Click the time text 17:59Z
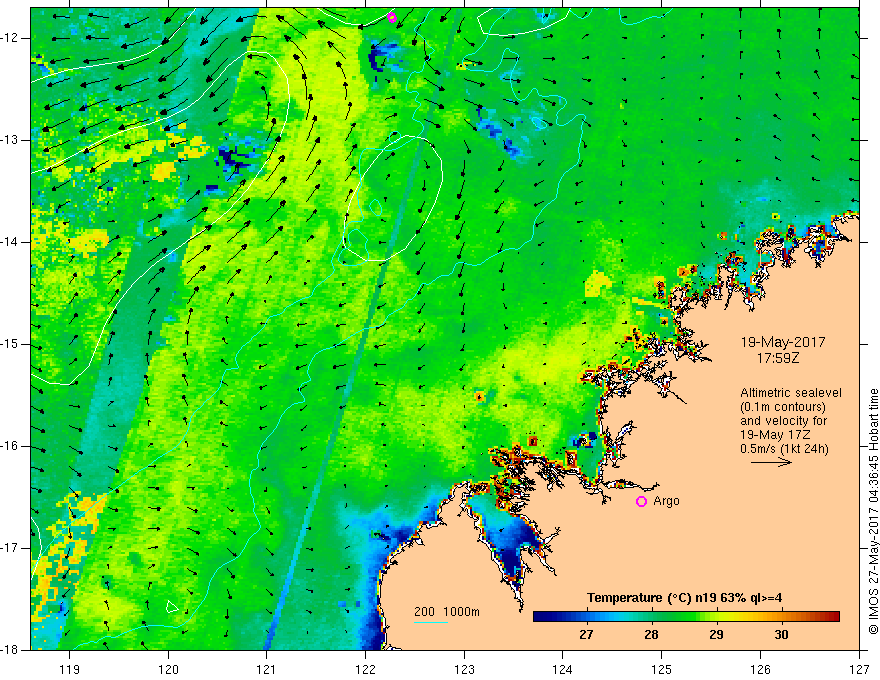 pyautogui.click(x=777, y=358)
